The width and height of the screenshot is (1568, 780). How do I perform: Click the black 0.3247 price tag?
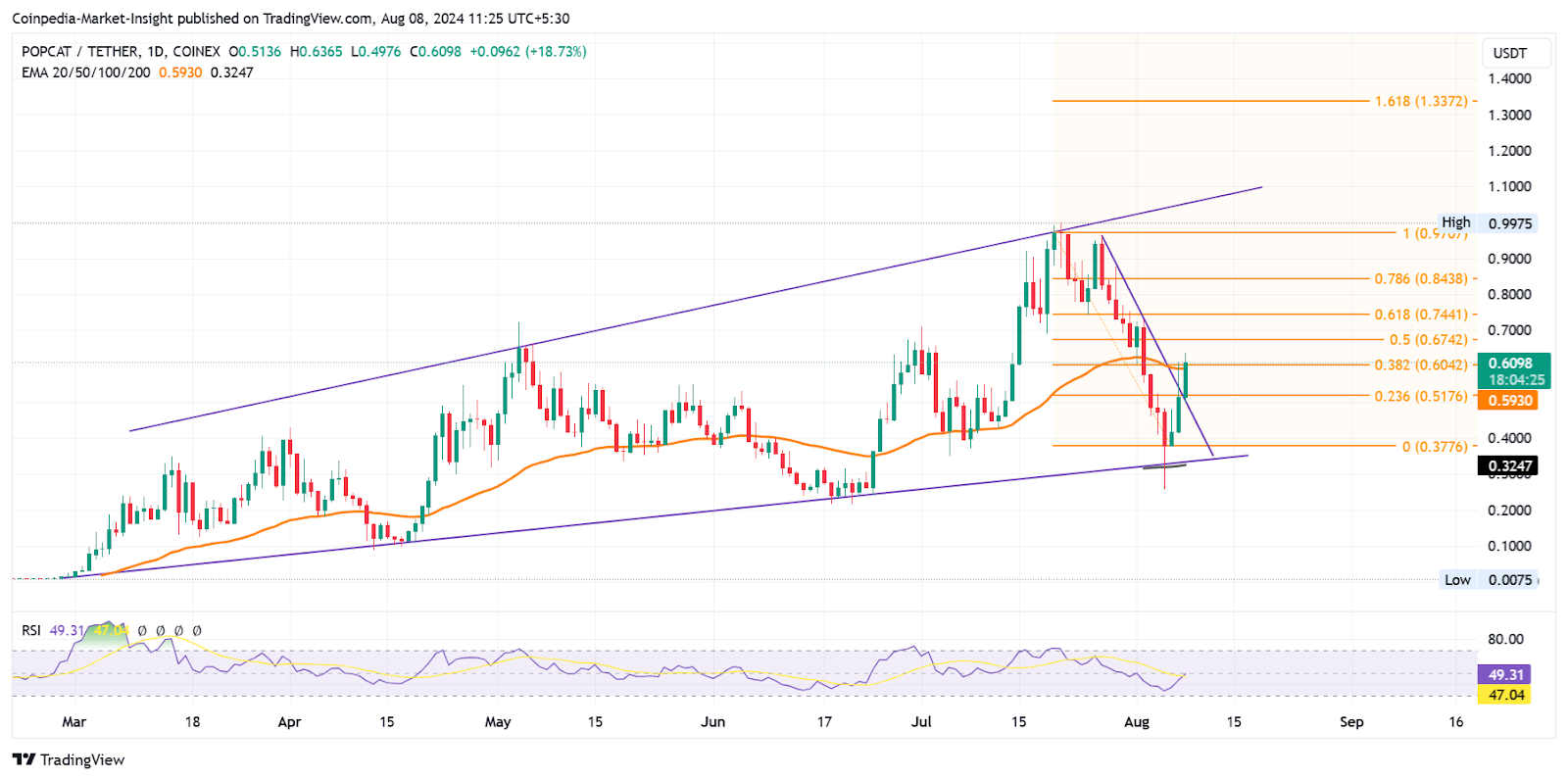(x=1508, y=466)
